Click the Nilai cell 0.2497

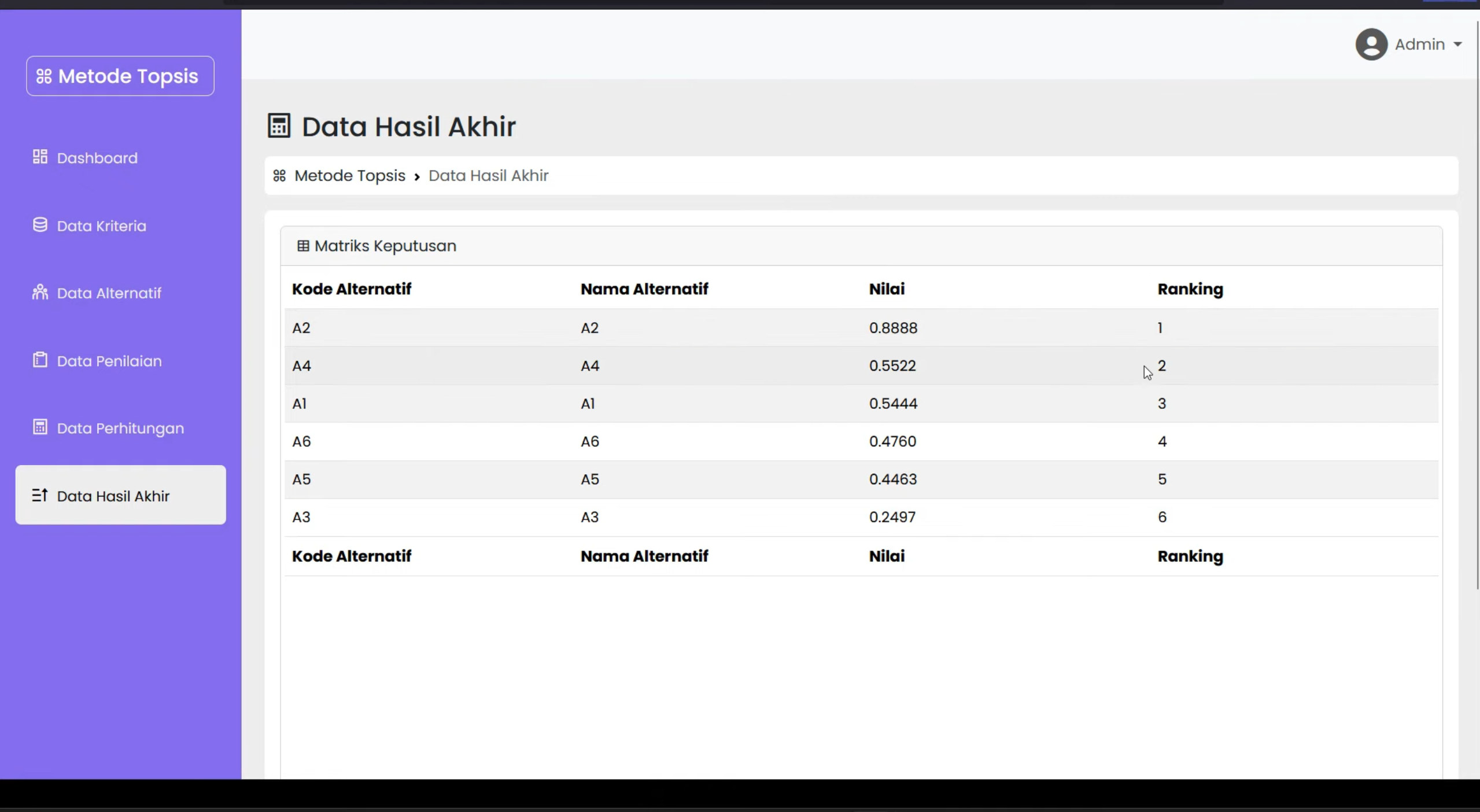pos(892,516)
